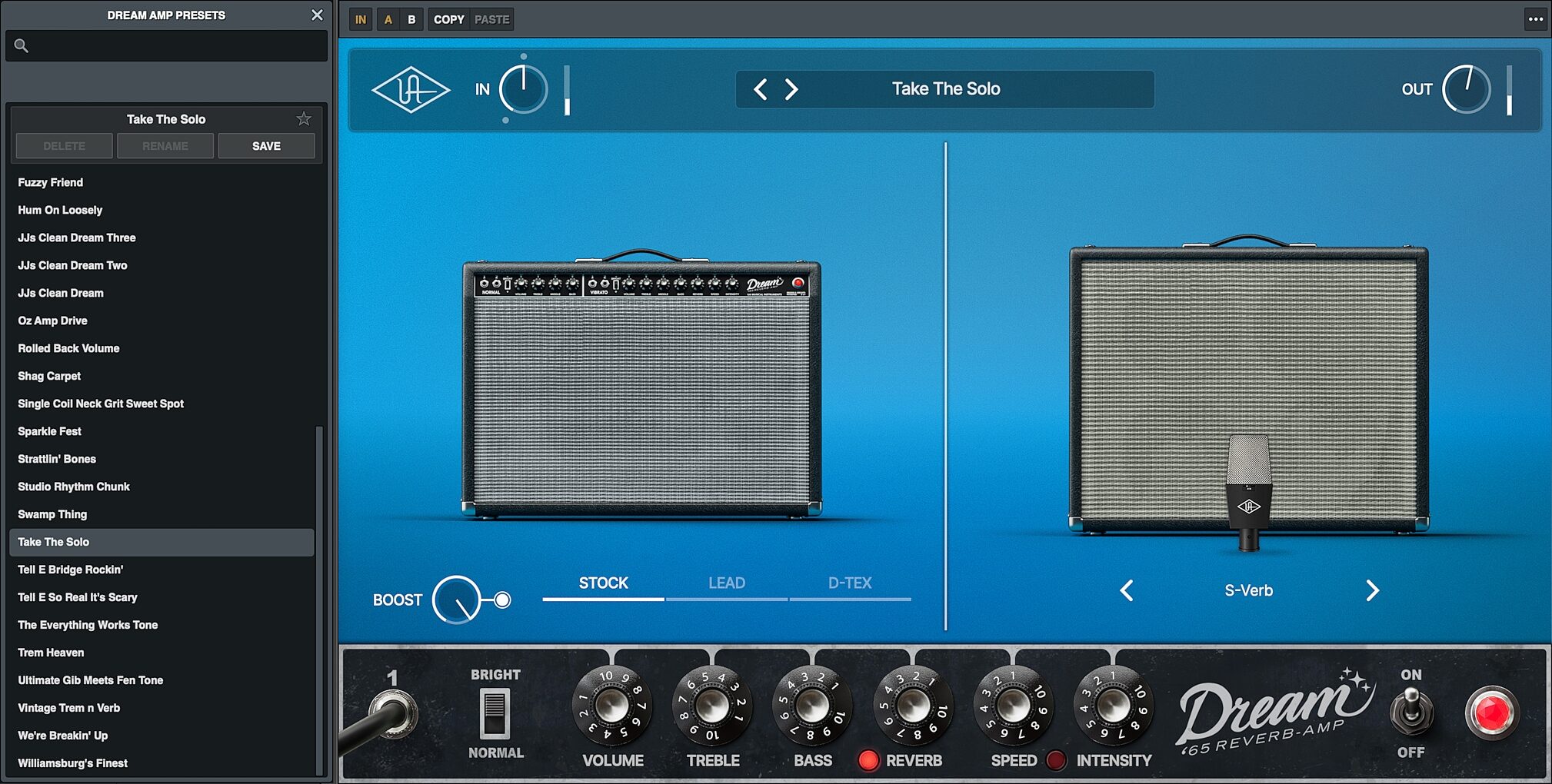
Task: Toggle the vibrato Speed/Intensity enable LED
Action: [1057, 760]
